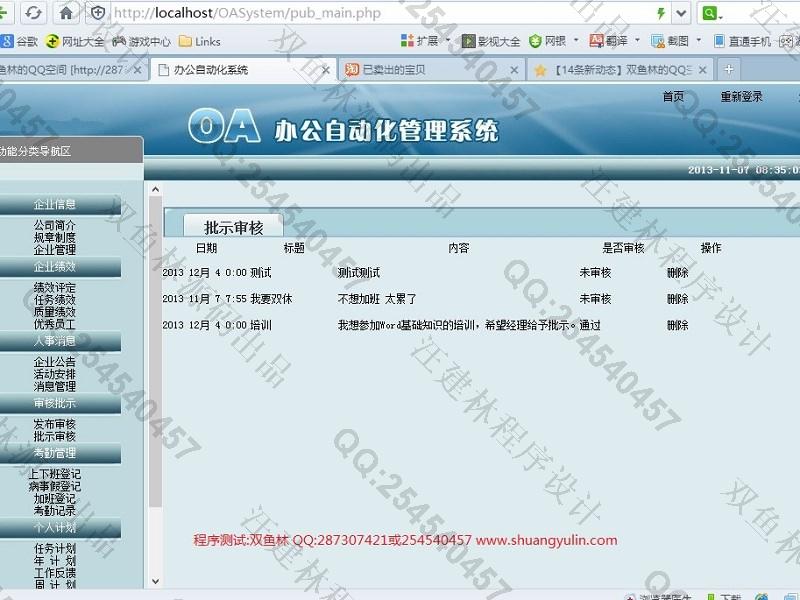
Task: Open 企业公告 in sidebar
Action: click(55, 362)
